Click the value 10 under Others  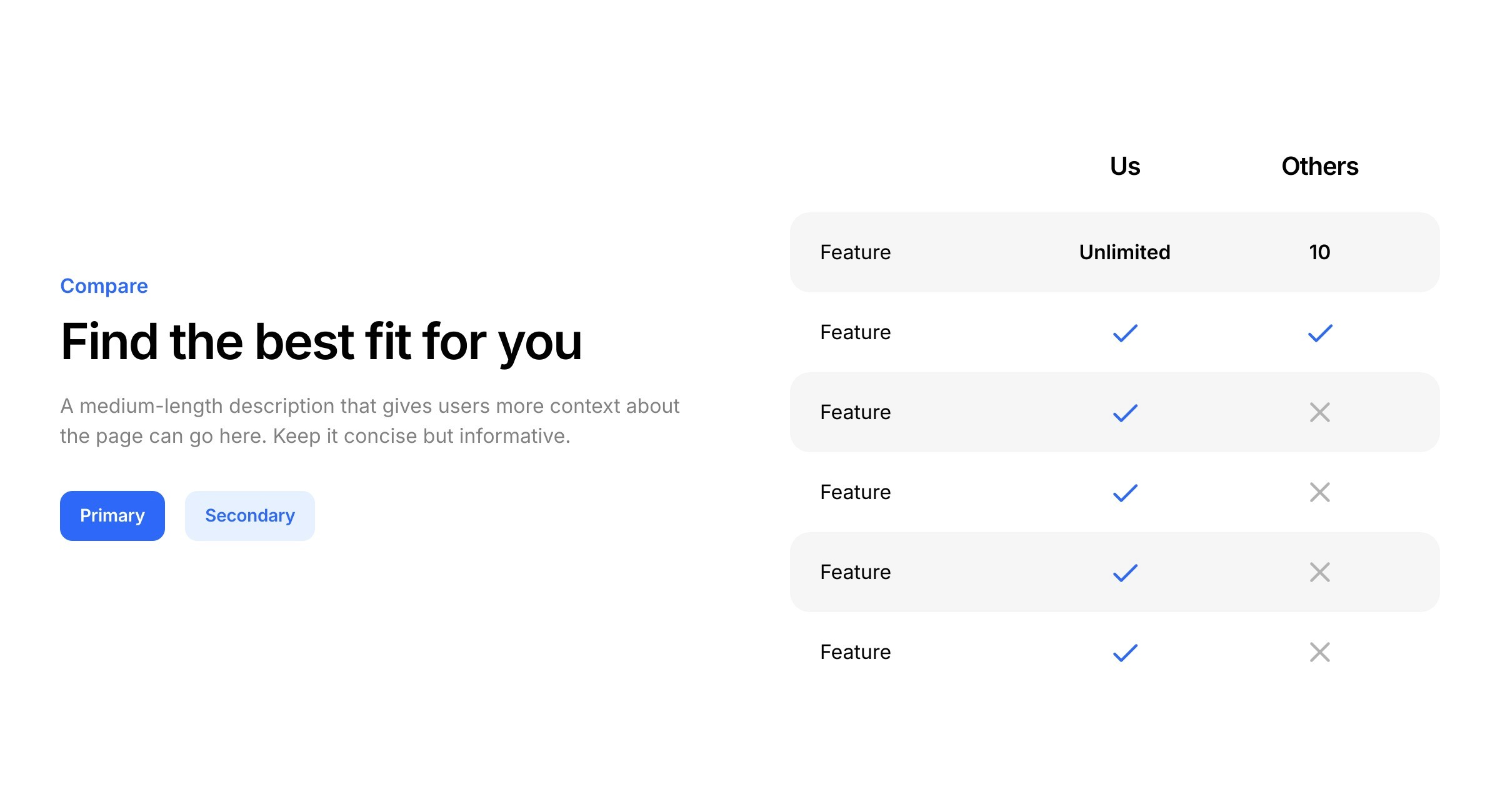click(1320, 252)
